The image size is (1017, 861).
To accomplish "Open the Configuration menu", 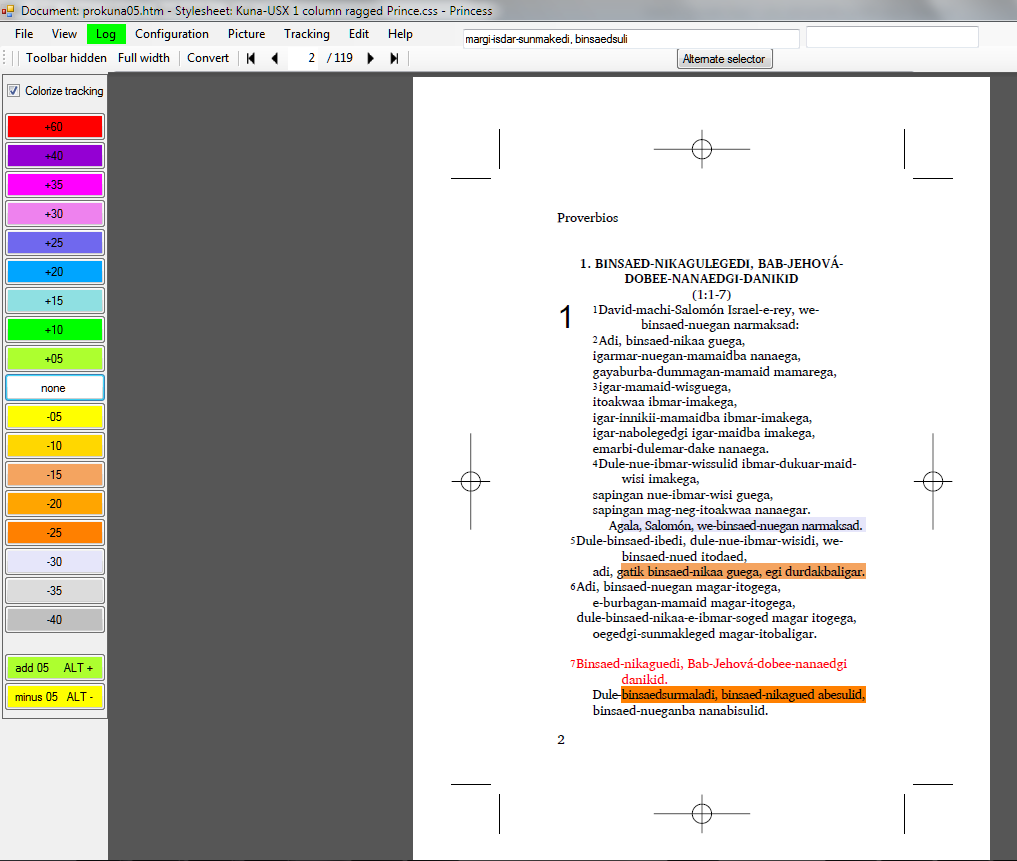I will pos(172,34).
